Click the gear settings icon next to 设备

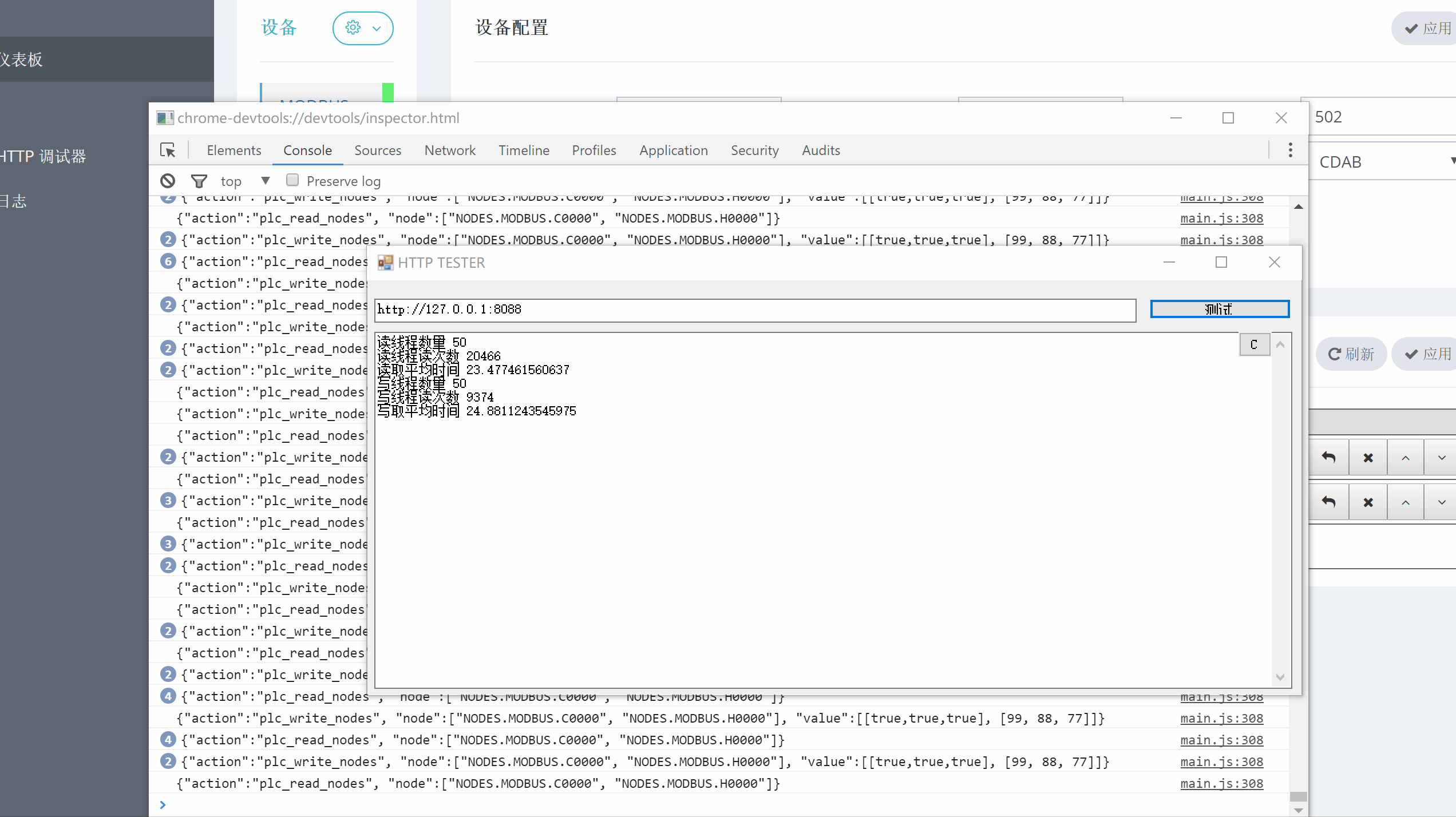353,28
